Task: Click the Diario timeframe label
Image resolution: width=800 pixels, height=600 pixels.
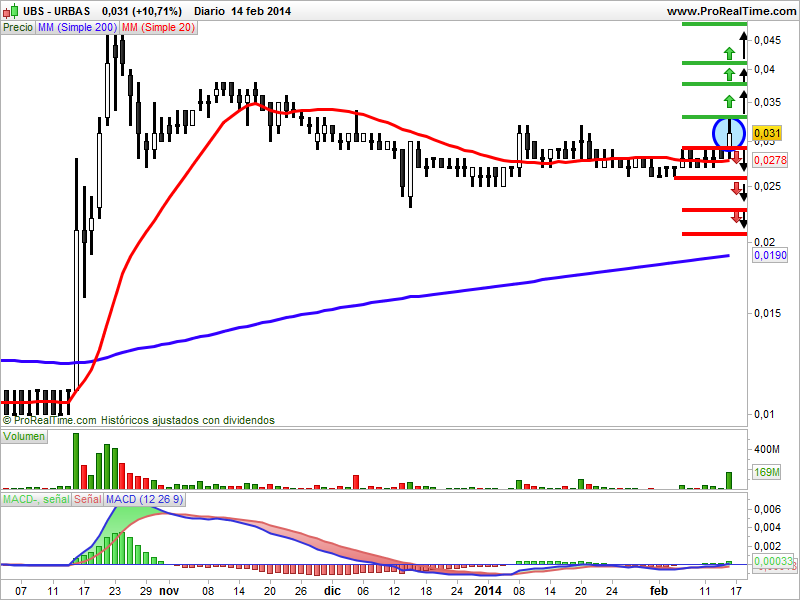Action: [x=209, y=11]
